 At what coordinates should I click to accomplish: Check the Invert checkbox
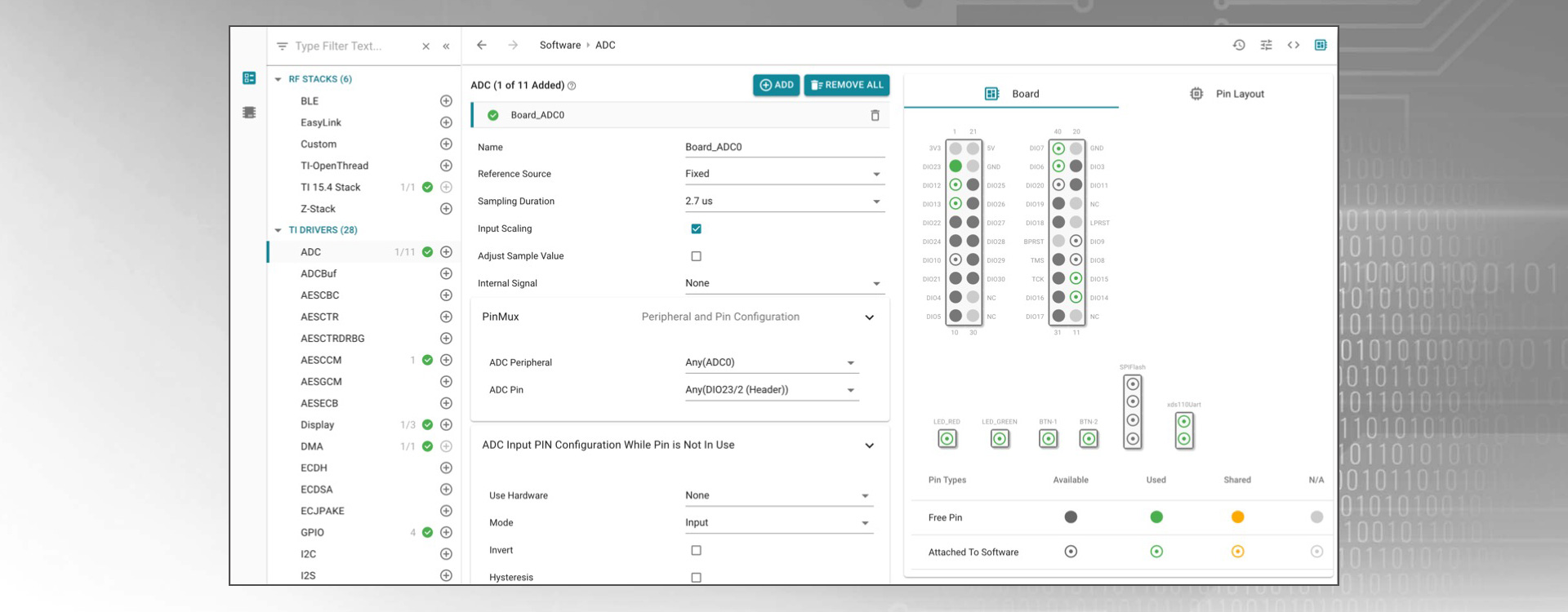coord(696,551)
